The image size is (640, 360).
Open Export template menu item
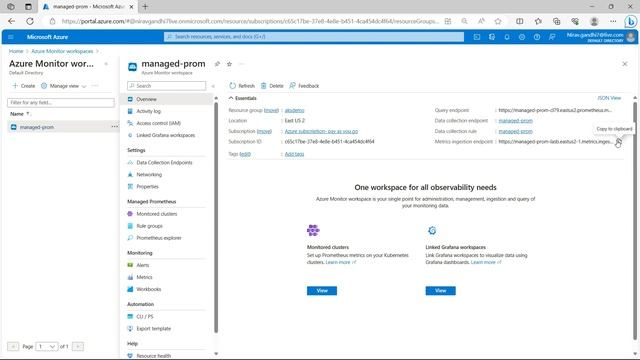coord(153,329)
